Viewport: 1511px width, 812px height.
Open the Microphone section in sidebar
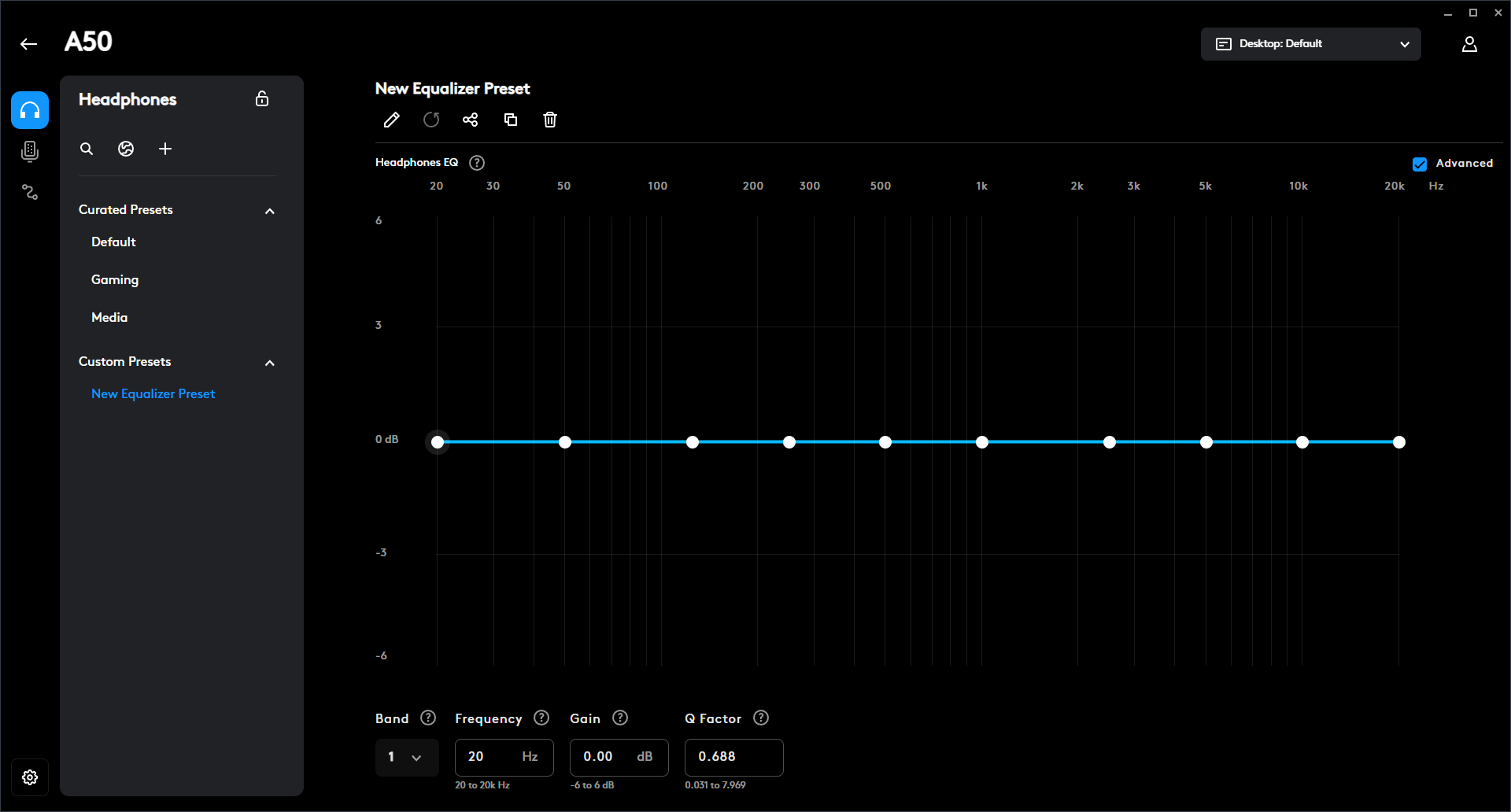click(x=30, y=151)
